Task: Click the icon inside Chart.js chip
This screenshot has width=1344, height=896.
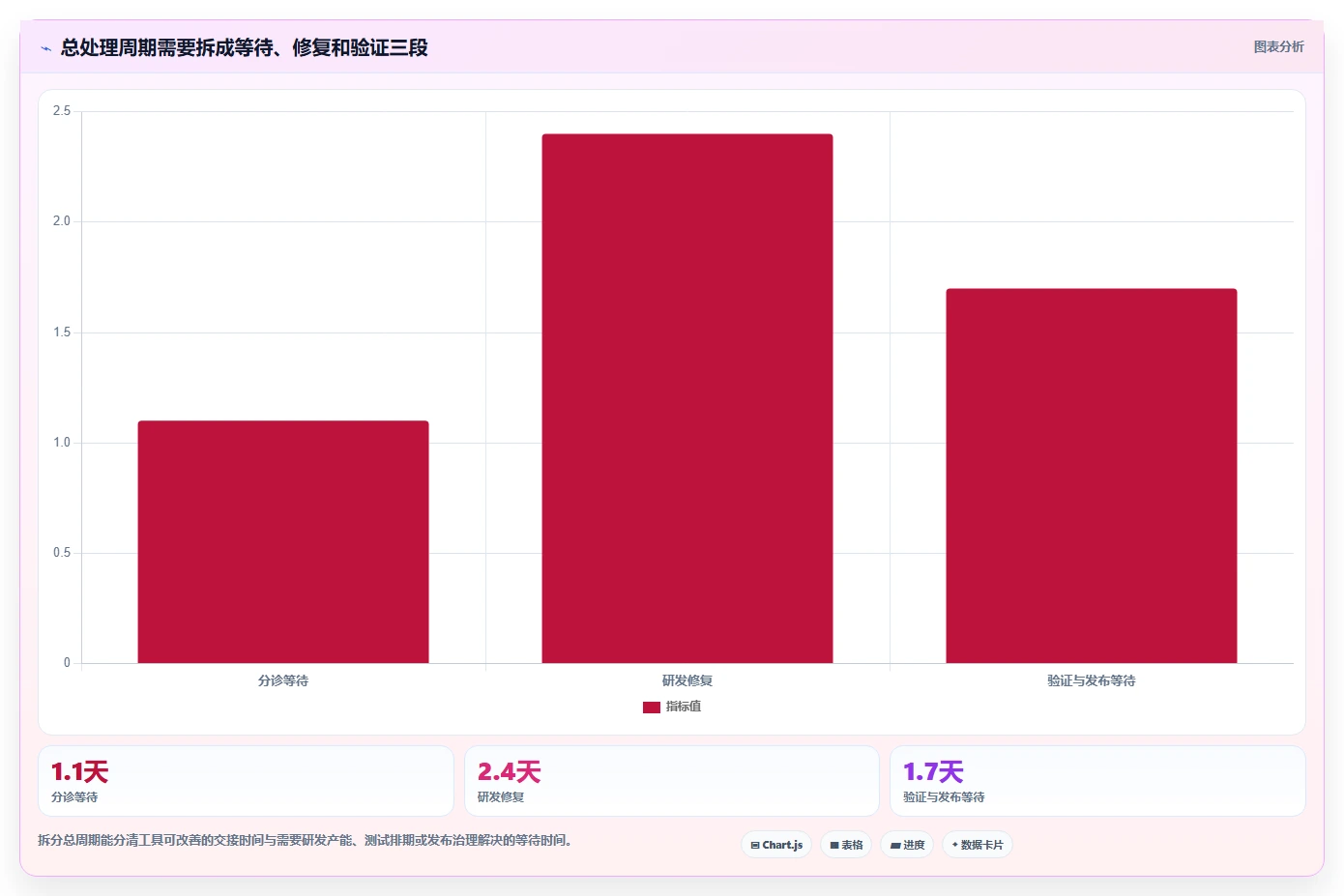Action: pos(755,846)
